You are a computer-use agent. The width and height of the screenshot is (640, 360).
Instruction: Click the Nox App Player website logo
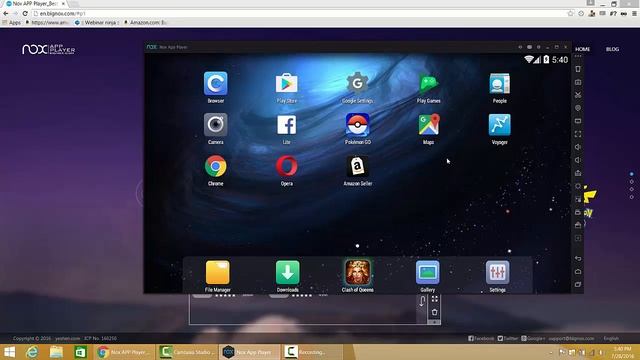point(49,49)
